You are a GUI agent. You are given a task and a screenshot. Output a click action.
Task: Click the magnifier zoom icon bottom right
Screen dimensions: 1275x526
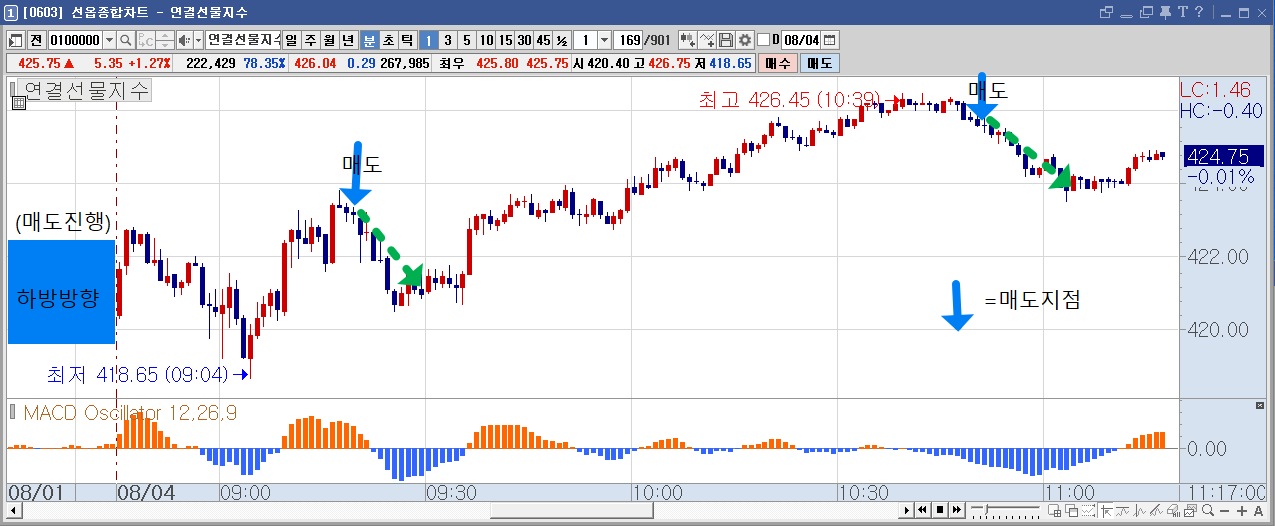1208,510
